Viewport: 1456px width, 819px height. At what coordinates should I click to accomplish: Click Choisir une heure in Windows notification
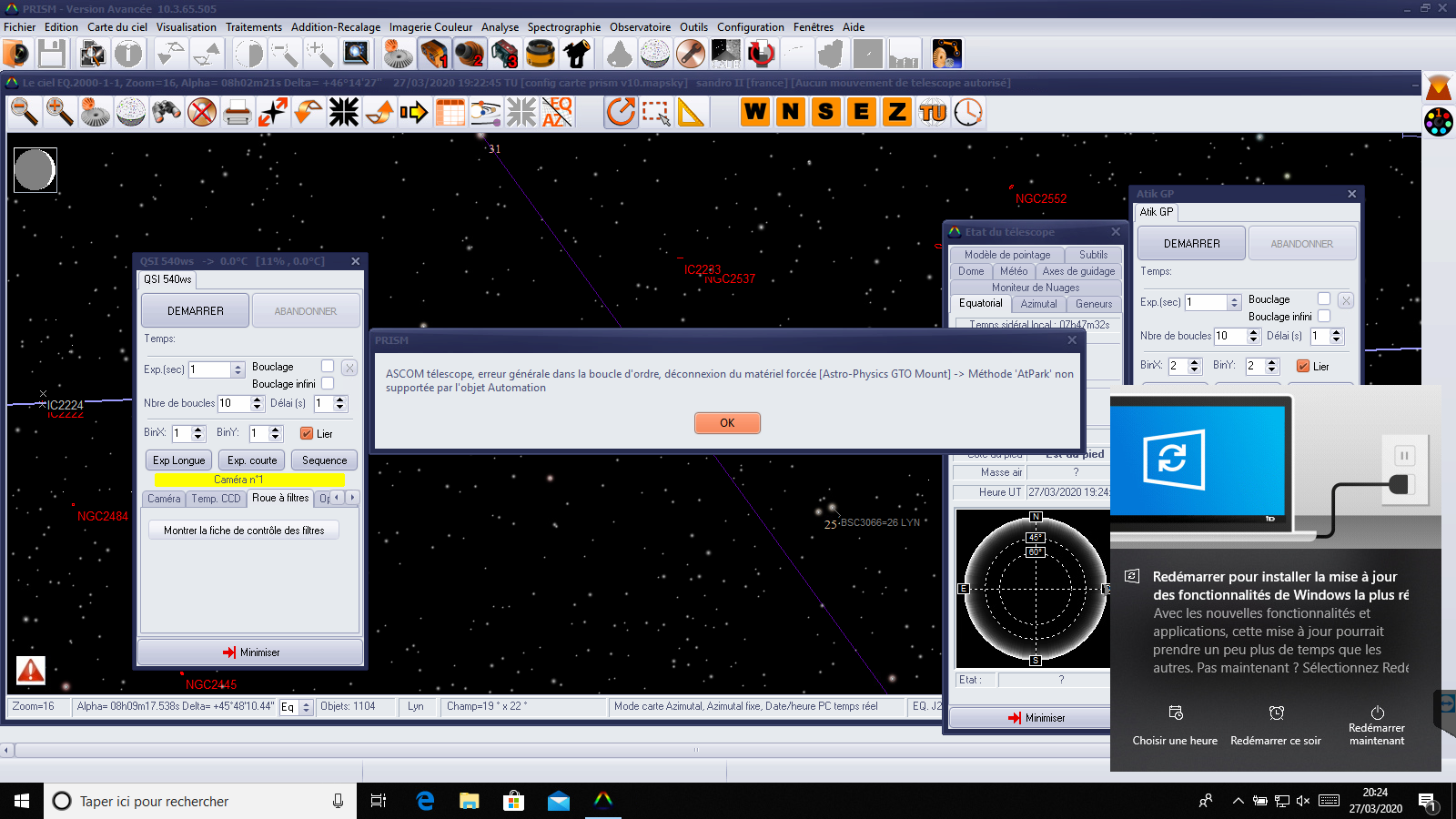coord(1175,726)
